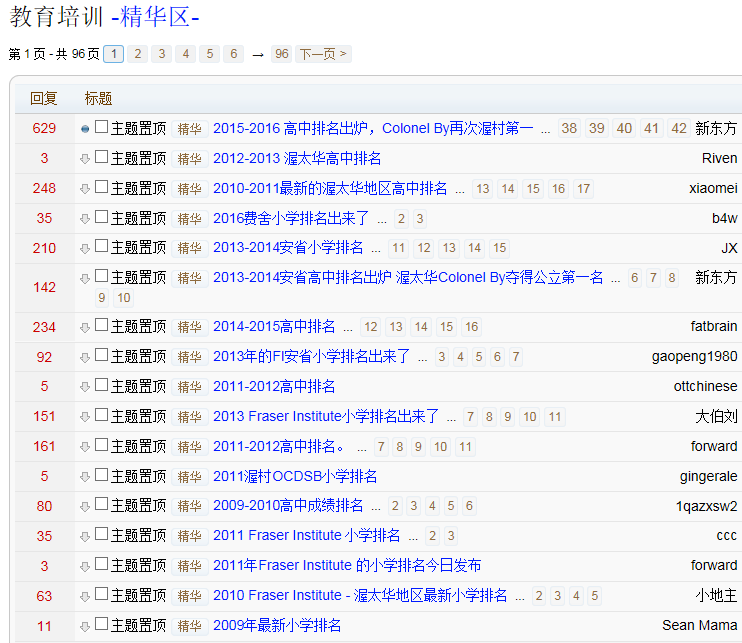
Task: Go to the next page with 下一页
Action: [323, 54]
